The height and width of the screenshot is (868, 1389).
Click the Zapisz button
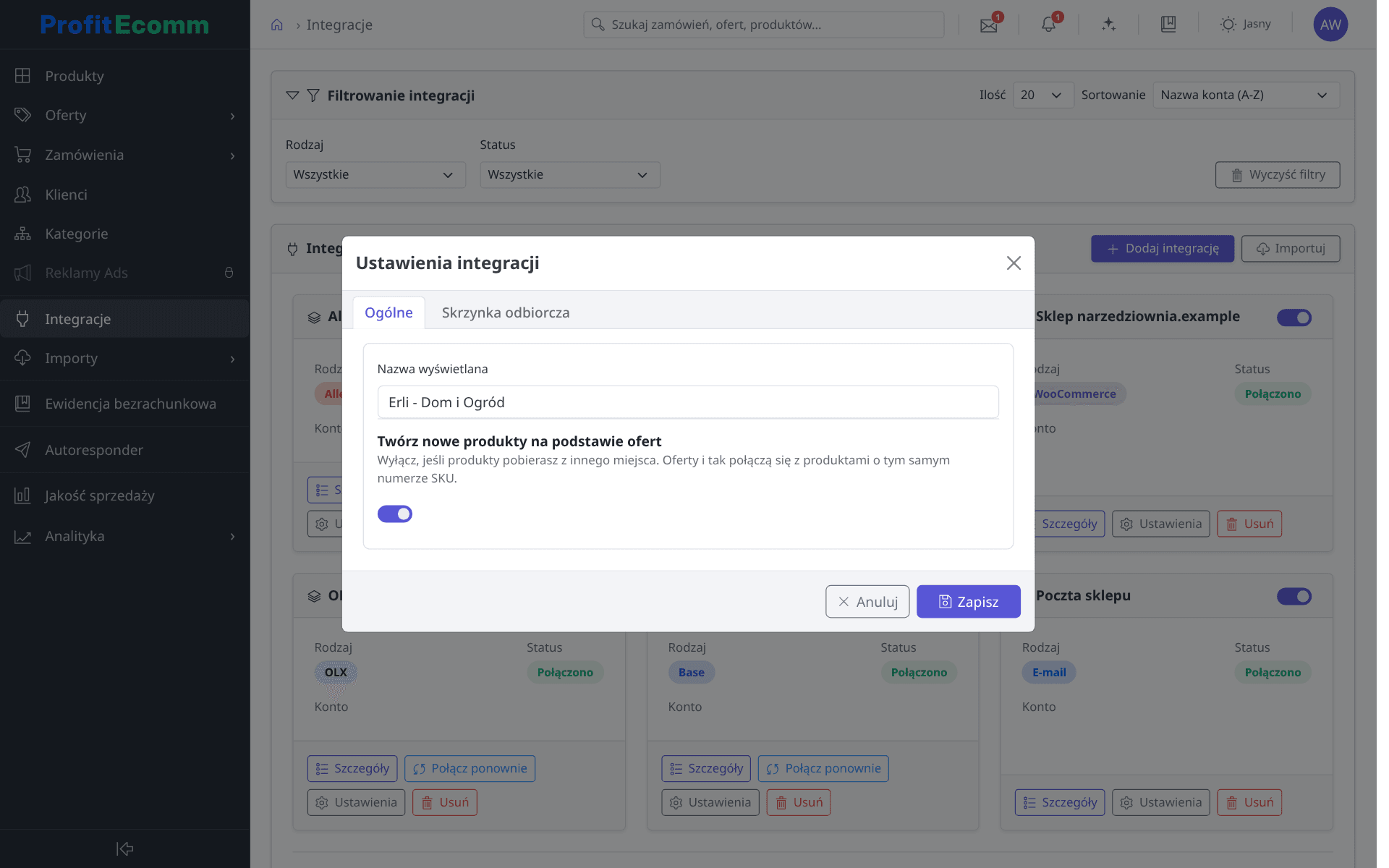[968, 602]
